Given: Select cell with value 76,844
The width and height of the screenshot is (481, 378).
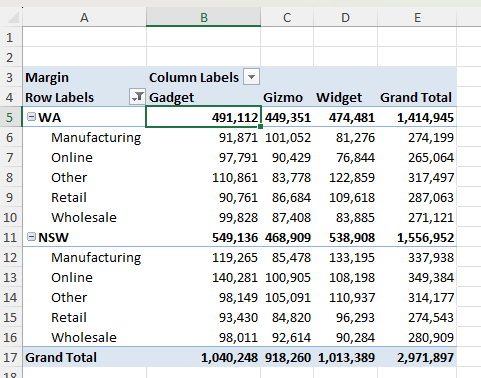Looking at the screenshot, I should point(345,157).
